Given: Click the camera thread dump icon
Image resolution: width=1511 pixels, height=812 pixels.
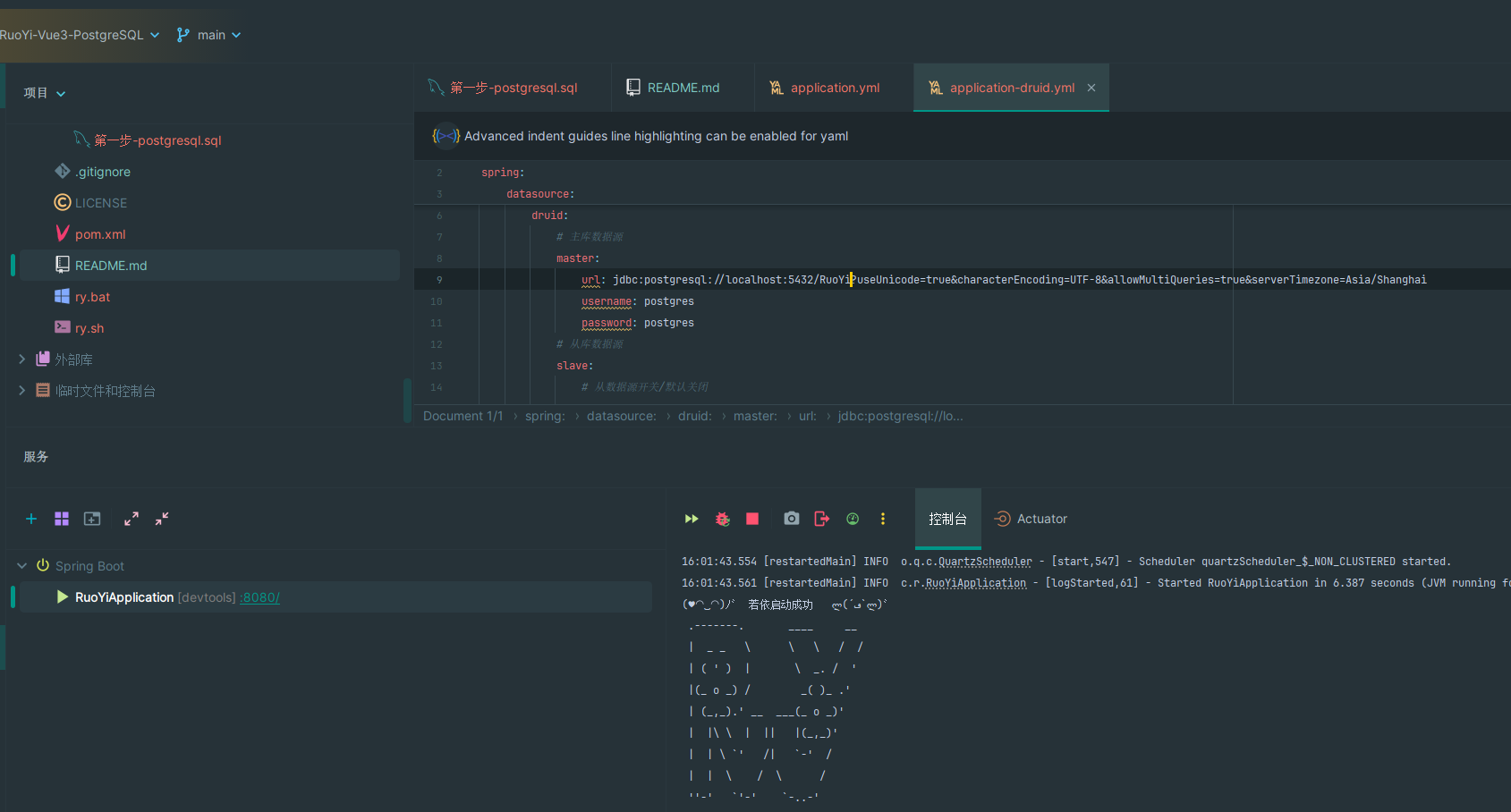Looking at the screenshot, I should (792, 519).
